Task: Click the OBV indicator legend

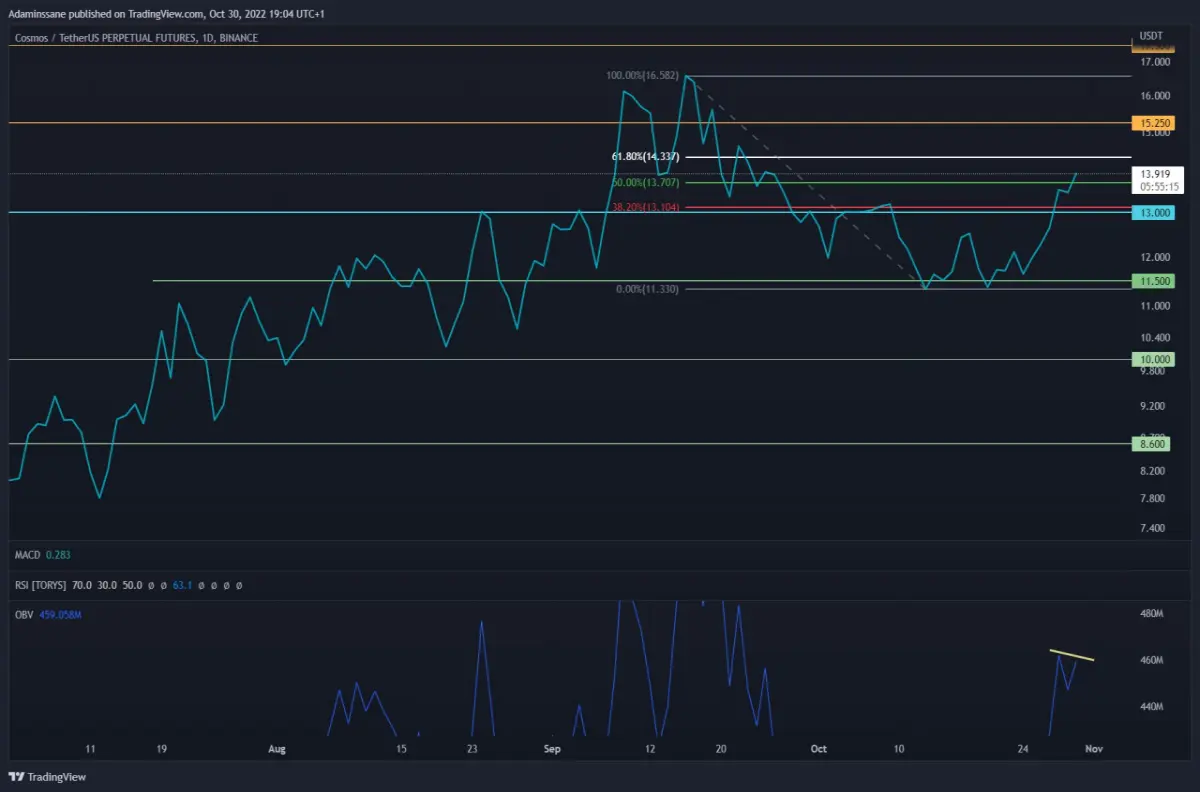Action: coord(47,614)
